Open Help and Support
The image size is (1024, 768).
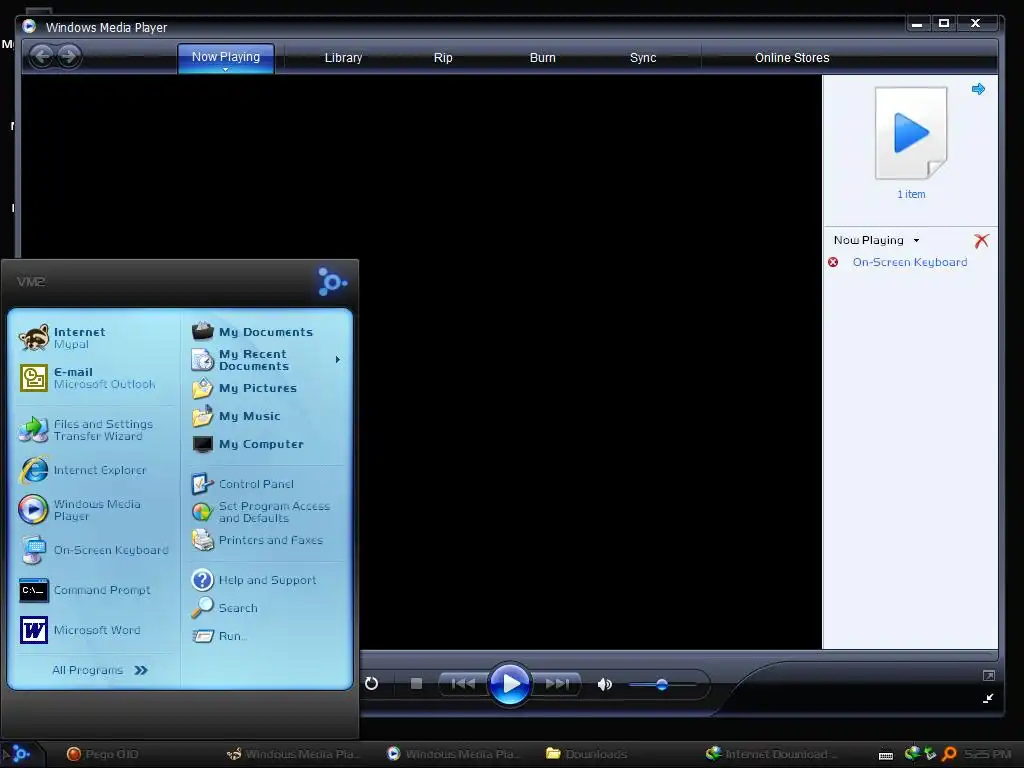tap(266, 580)
